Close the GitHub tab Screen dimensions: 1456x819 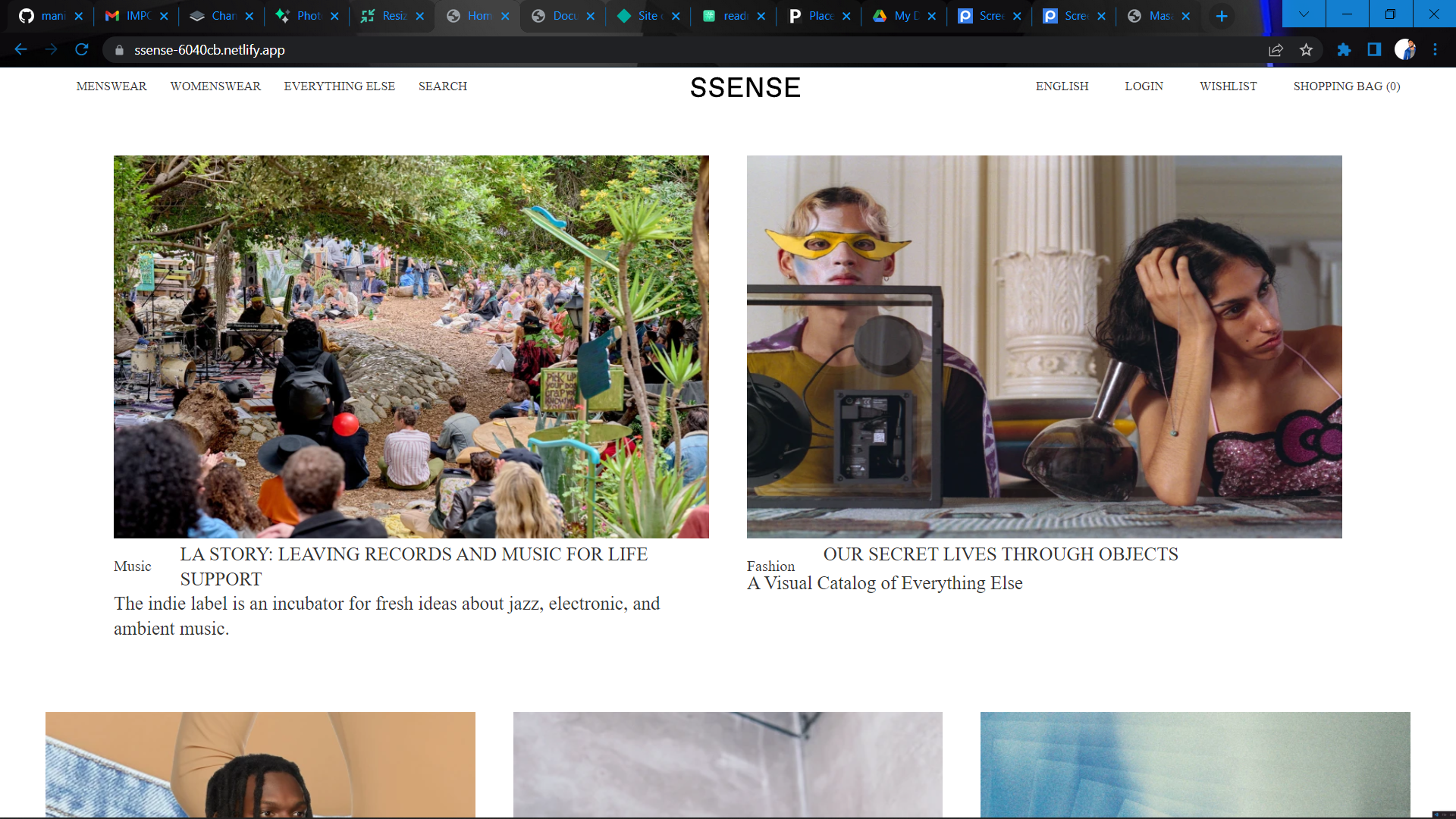78,16
